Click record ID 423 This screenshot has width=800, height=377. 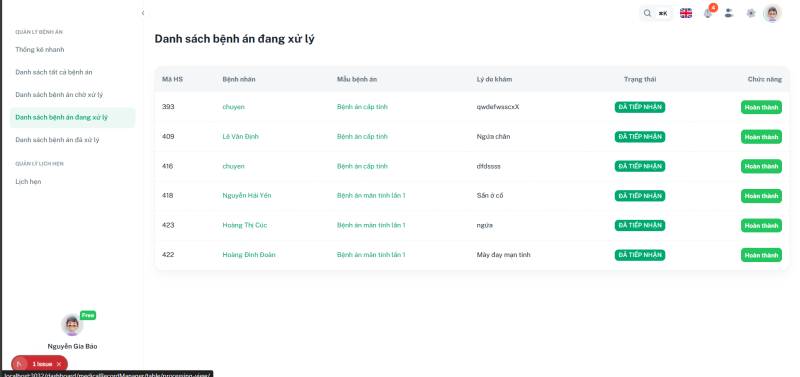(x=168, y=225)
